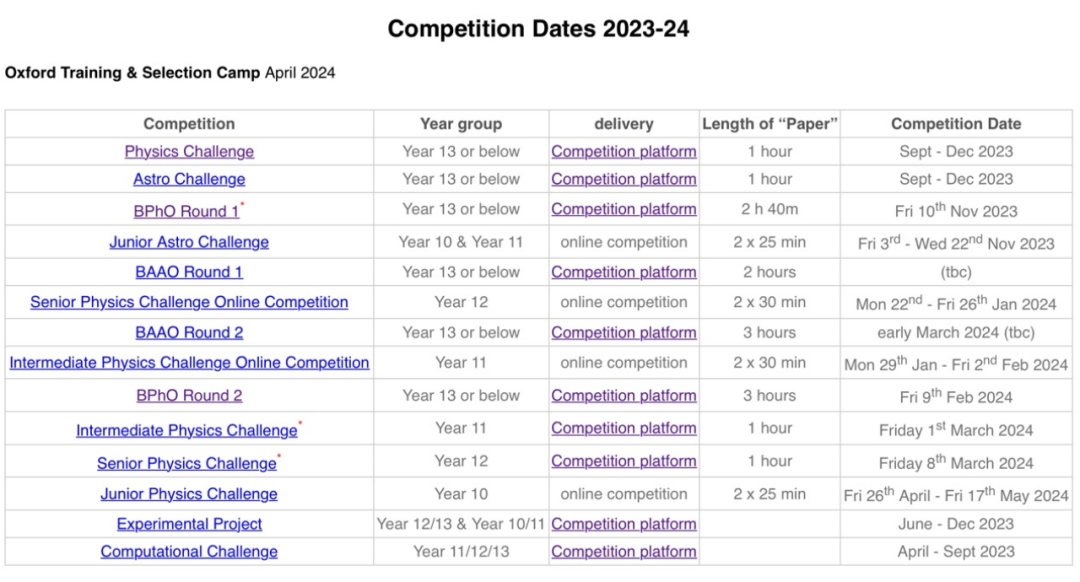Open Intermediate Physics Challenge Online Competition link
1080x582 pixels.
(189, 363)
